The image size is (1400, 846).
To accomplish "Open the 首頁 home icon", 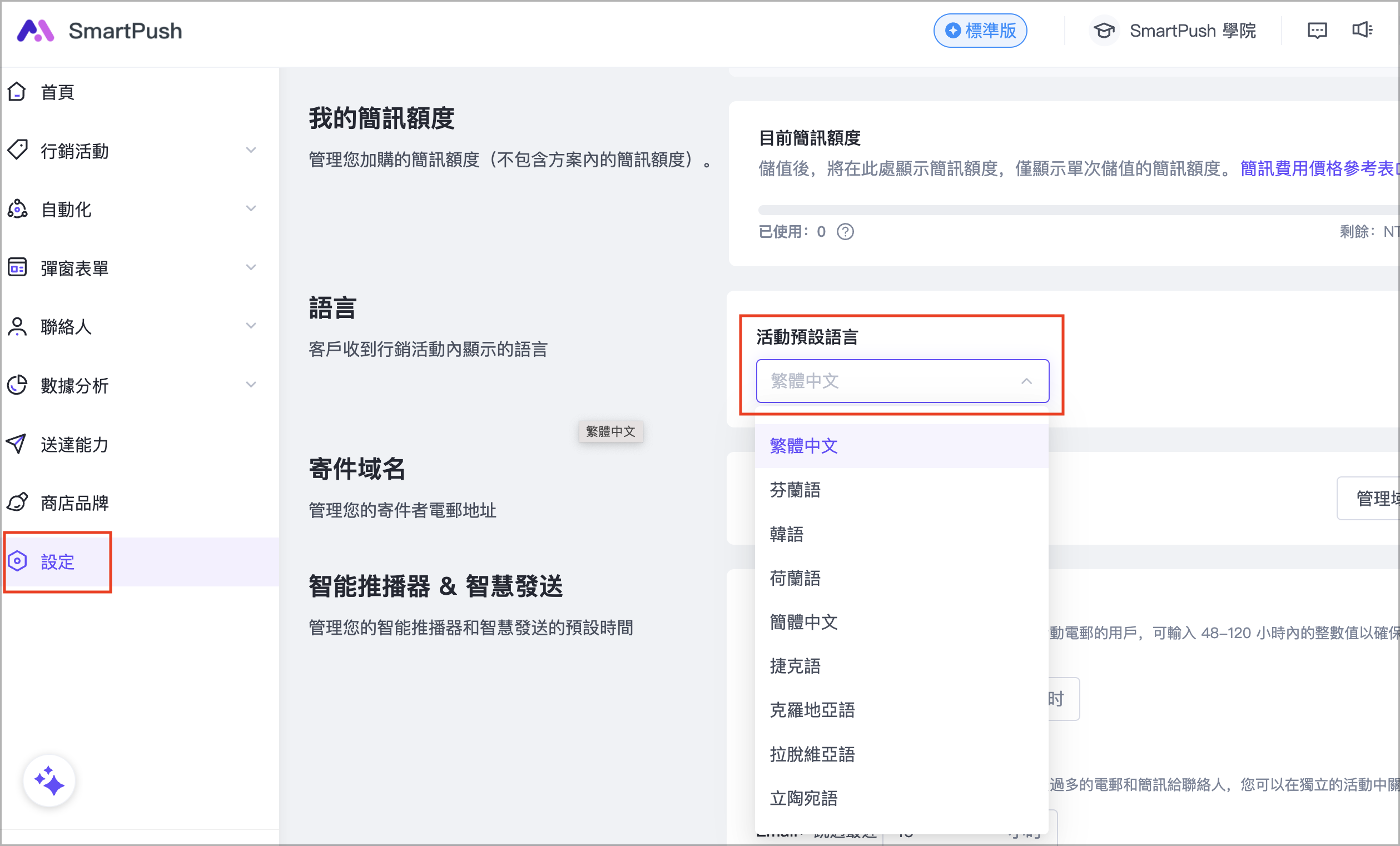I will click(x=17, y=92).
